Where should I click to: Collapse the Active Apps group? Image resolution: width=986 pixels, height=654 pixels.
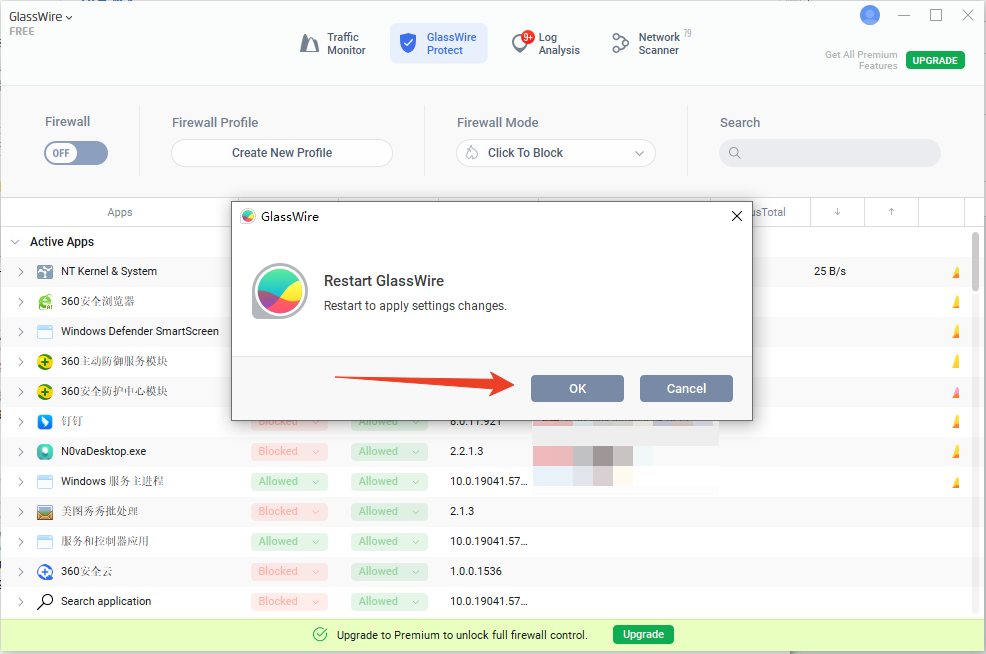point(15,242)
